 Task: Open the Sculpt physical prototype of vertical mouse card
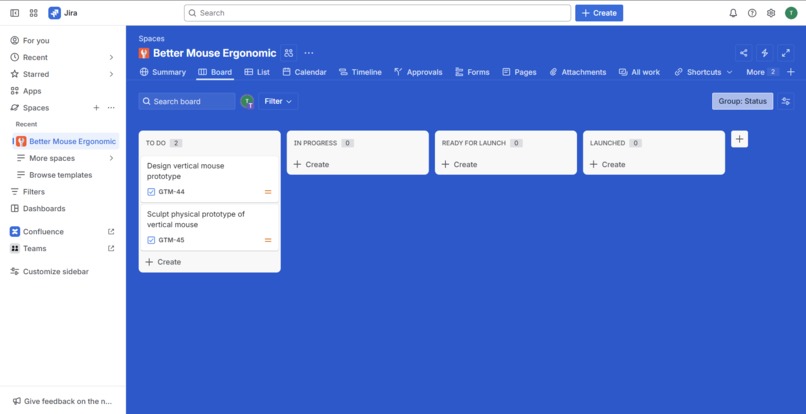(x=210, y=227)
